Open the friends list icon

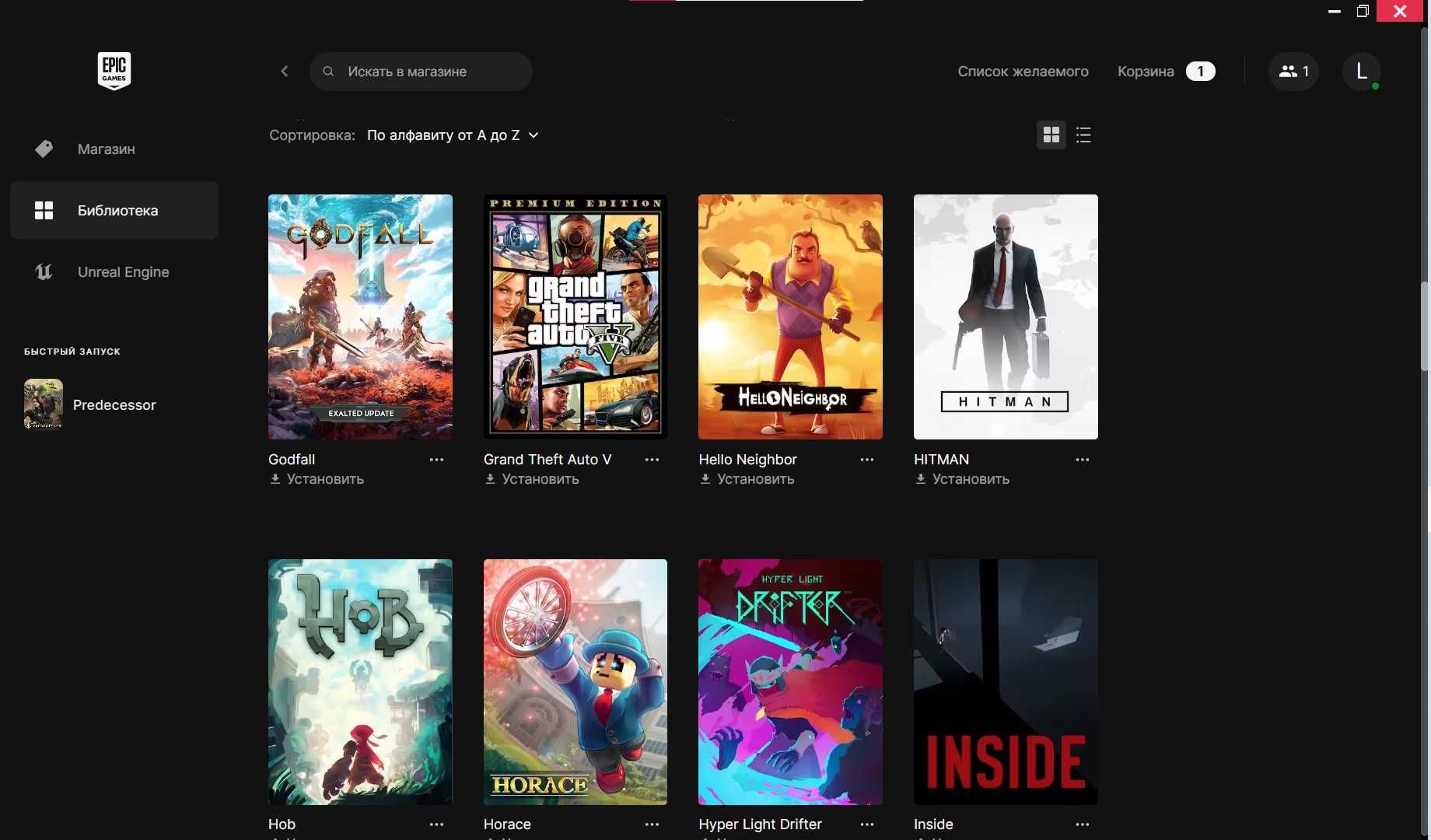[x=1293, y=72]
